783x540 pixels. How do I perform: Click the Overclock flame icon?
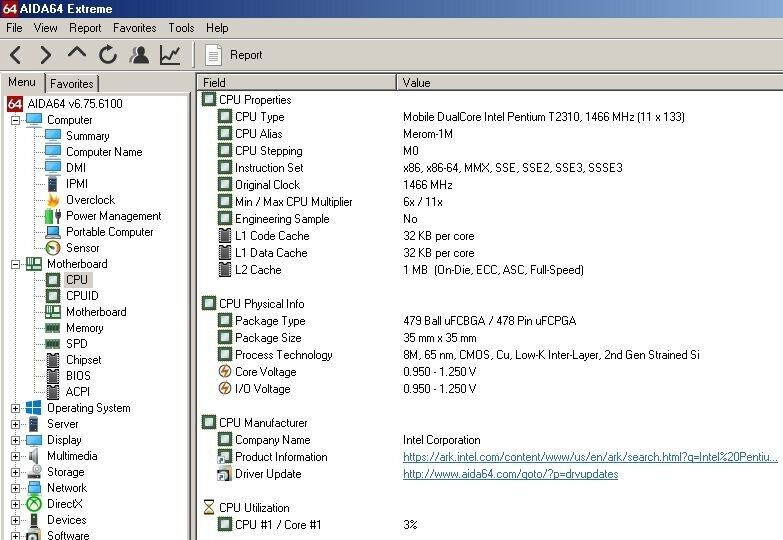[x=52, y=200]
